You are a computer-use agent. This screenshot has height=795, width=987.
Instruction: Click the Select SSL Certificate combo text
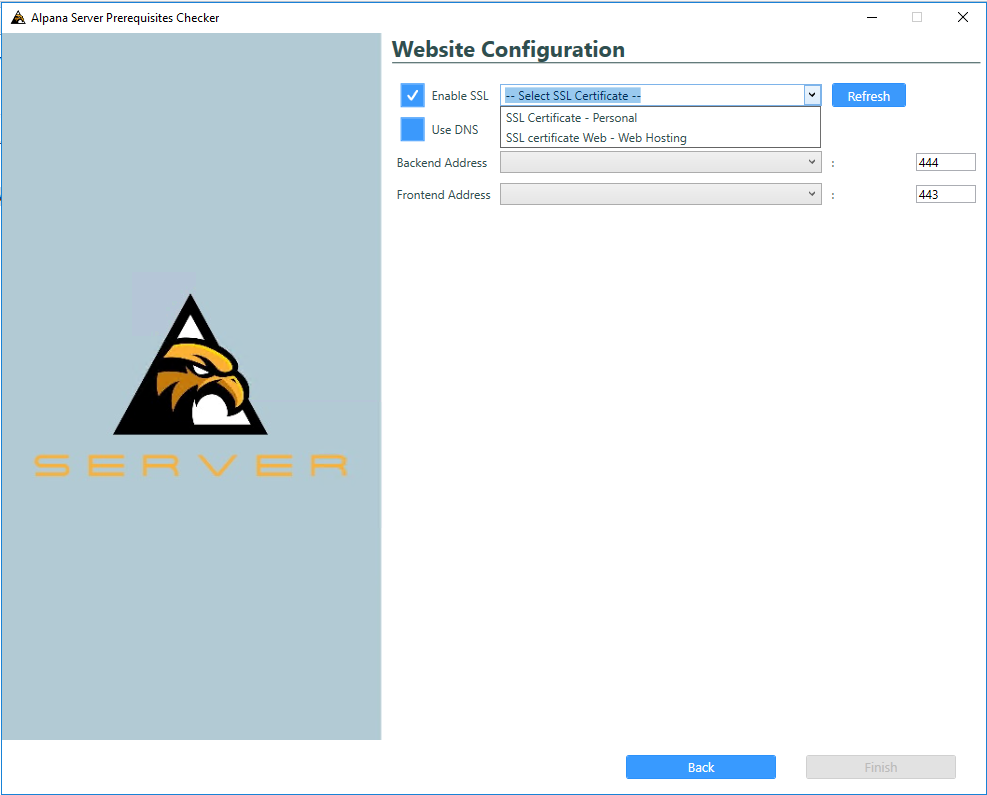573,96
